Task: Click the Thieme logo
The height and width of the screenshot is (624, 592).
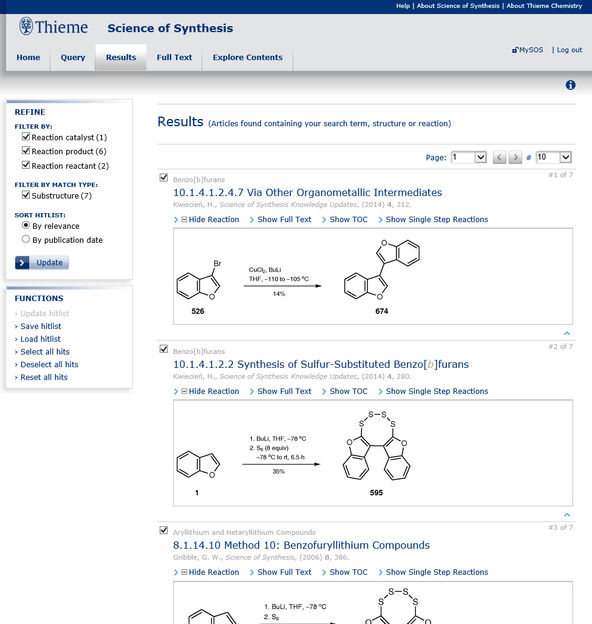Action: pos(53,27)
